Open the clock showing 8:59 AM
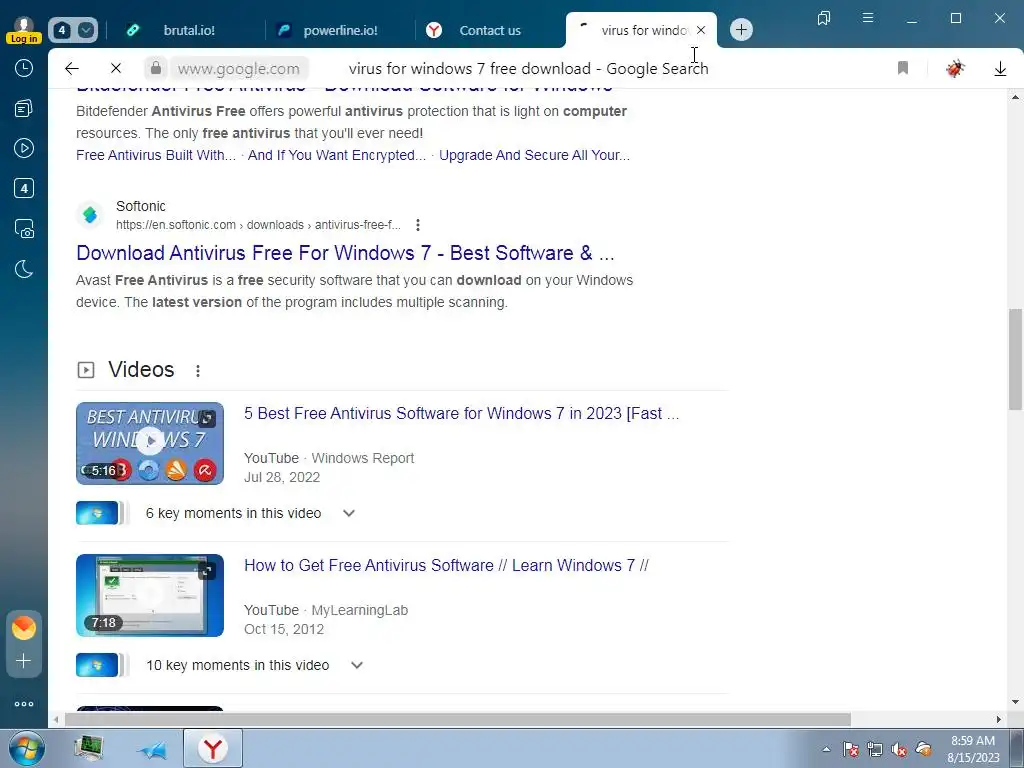Viewport: 1024px width, 768px height. click(x=973, y=749)
